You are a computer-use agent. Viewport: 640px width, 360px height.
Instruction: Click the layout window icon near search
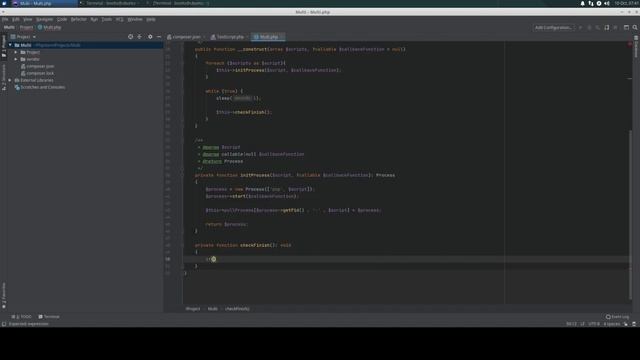pyautogui.click(x=626, y=27)
